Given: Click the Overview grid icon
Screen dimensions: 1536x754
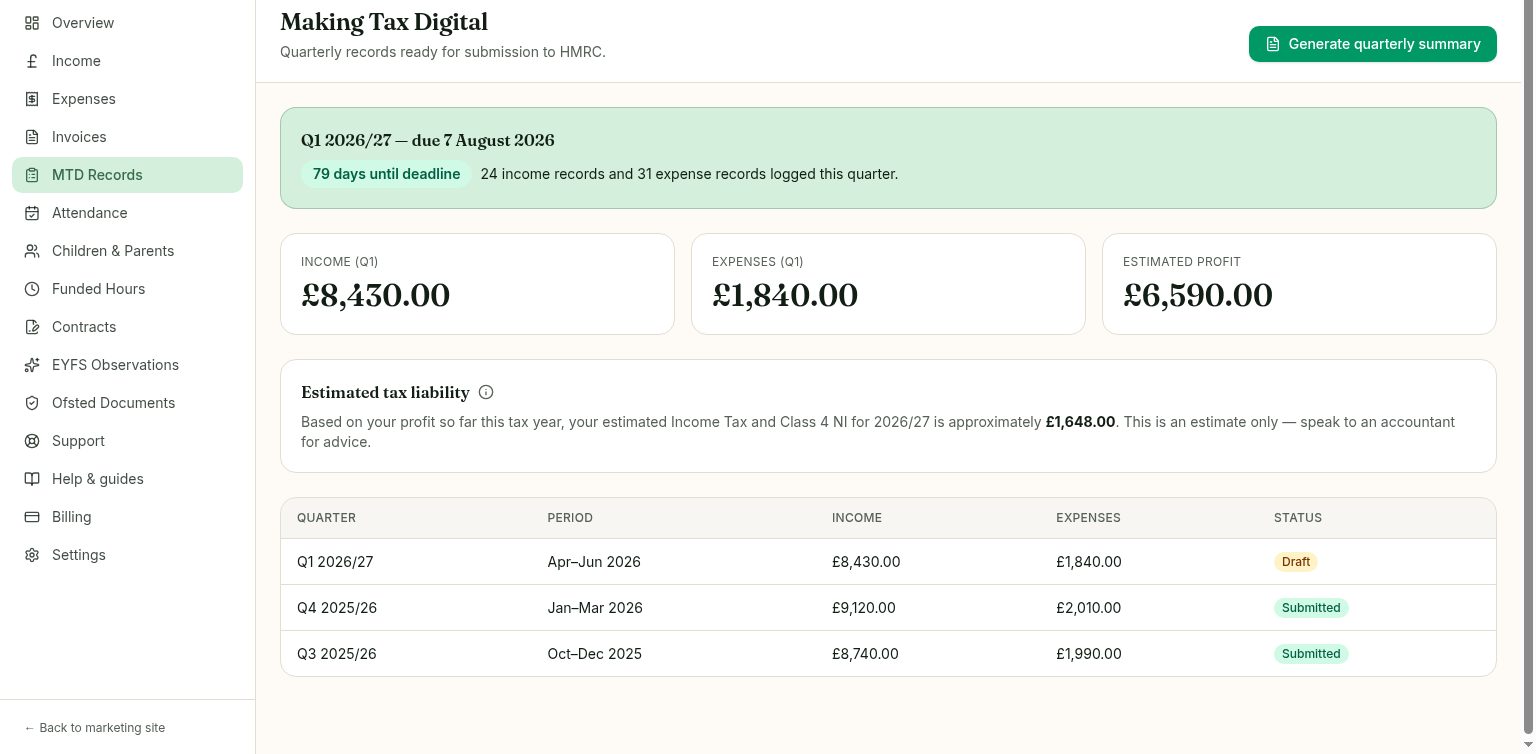Looking at the screenshot, I should pyautogui.click(x=32, y=23).
